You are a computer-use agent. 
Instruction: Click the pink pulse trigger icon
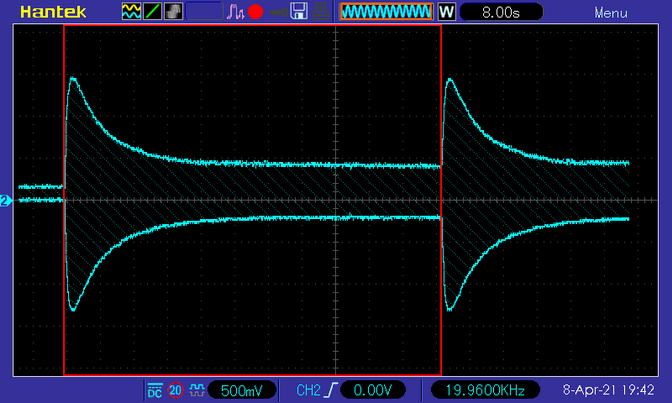(x=235, y=12)
